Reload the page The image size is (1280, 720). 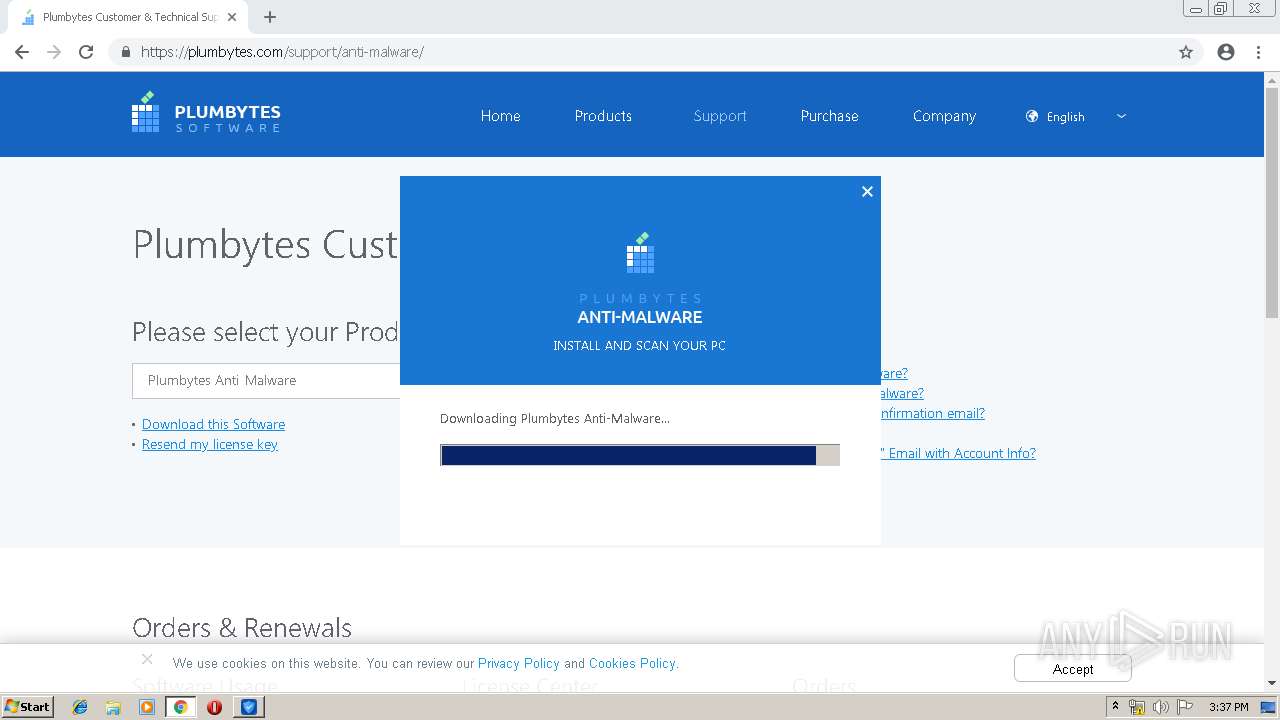point(86,52)
